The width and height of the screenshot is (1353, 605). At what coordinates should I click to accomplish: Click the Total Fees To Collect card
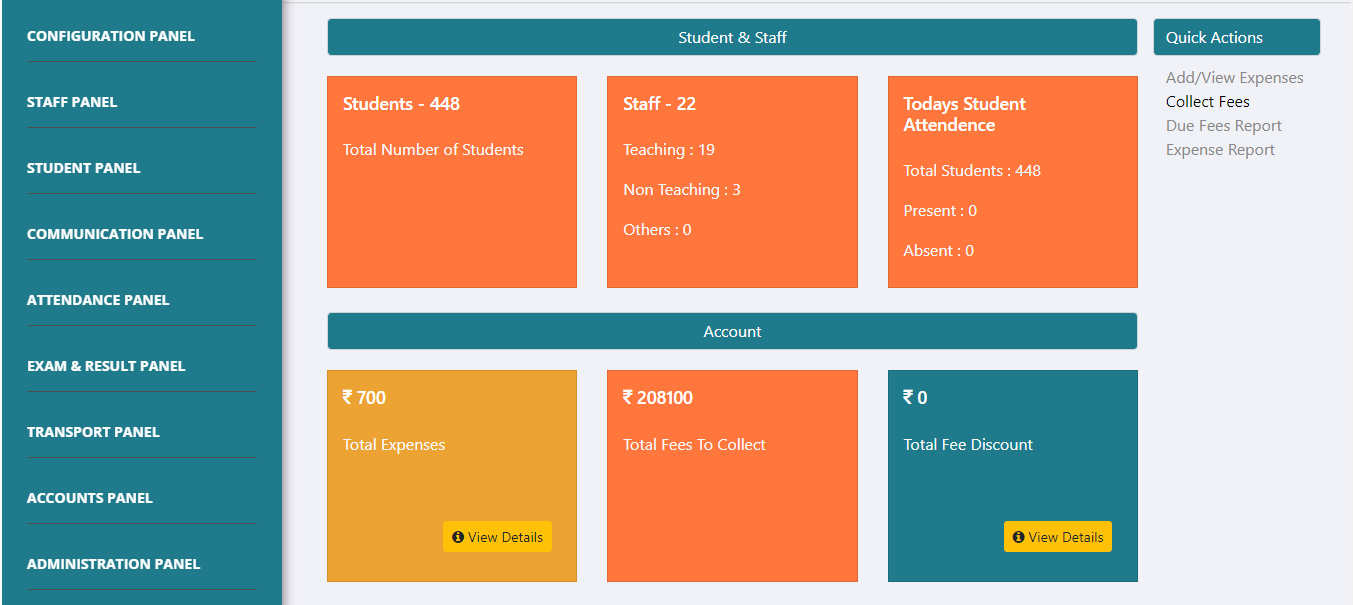[732, 476]
